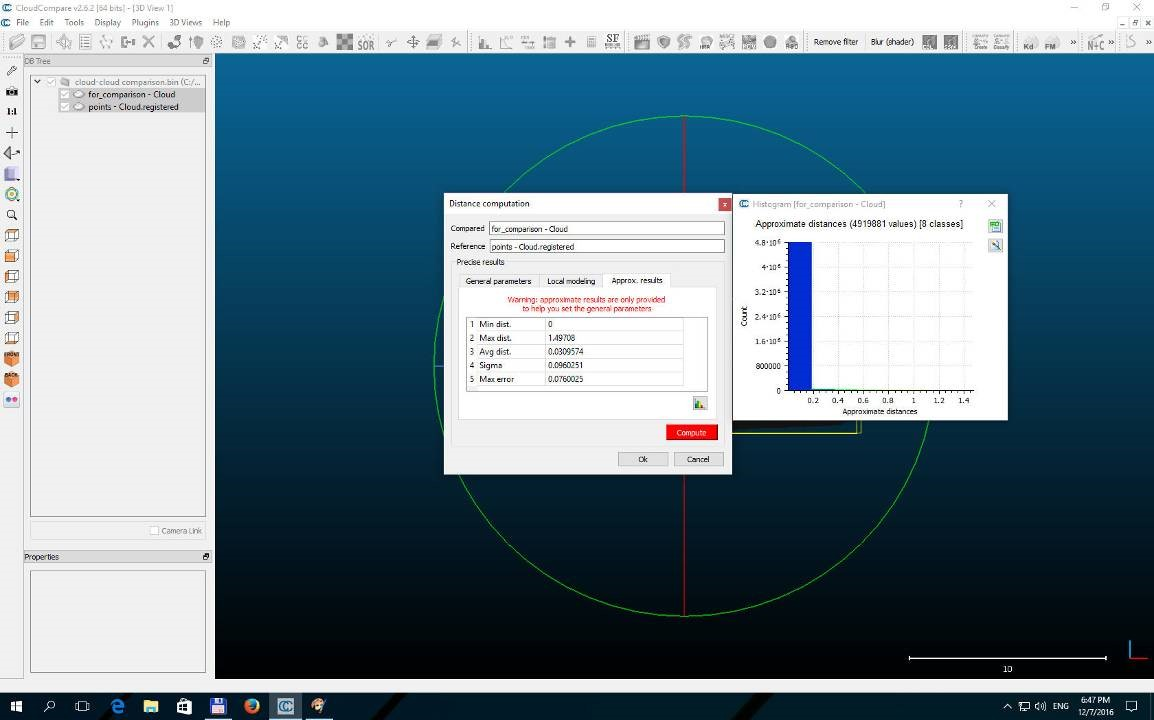Click the CC connected components icon

[x=302, y=42]
